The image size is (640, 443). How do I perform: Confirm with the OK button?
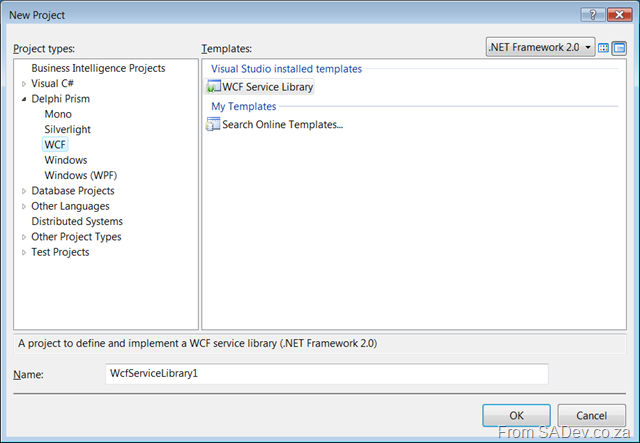click(516, 416)
